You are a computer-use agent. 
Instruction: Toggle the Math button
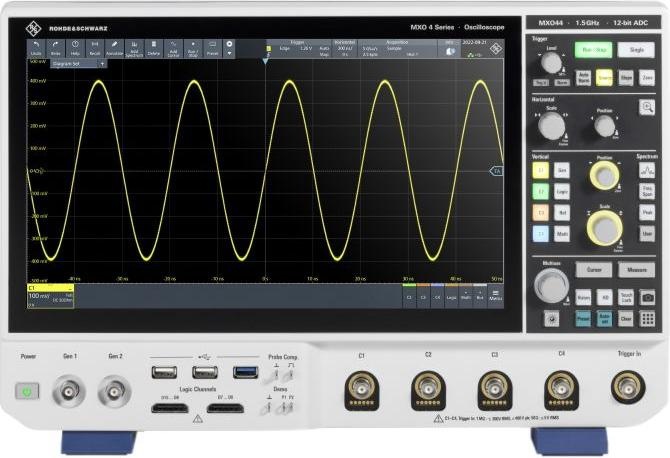561,234
